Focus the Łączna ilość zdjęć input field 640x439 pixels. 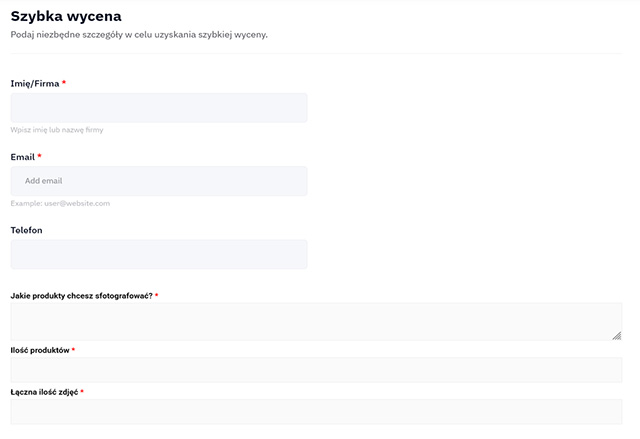315,412
